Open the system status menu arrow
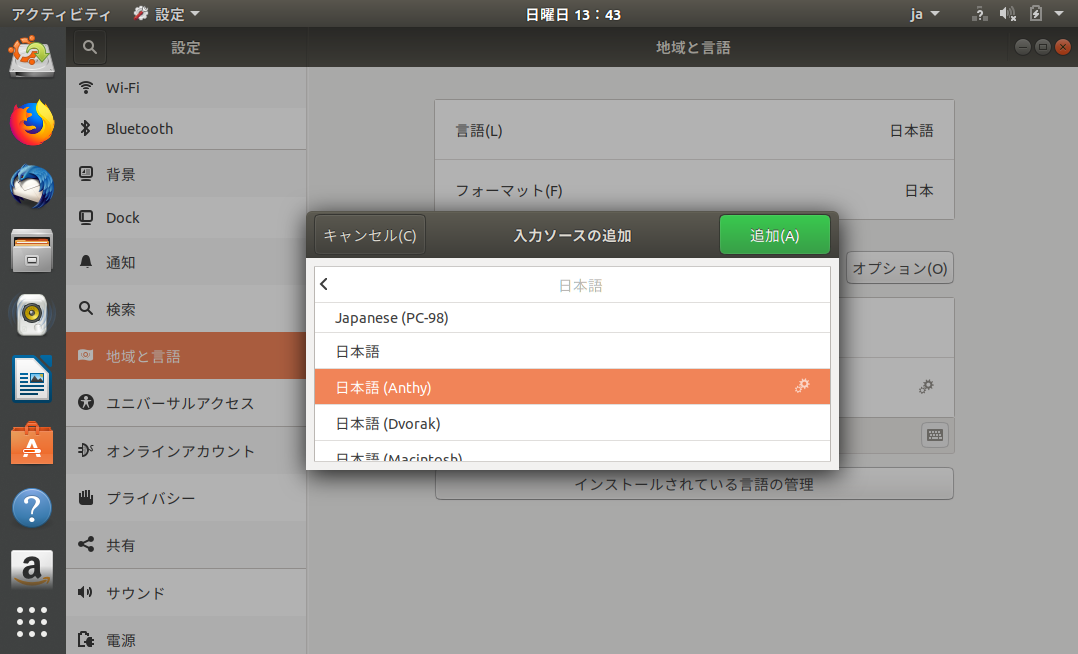1078x654 pixels. coord(1058,14)
